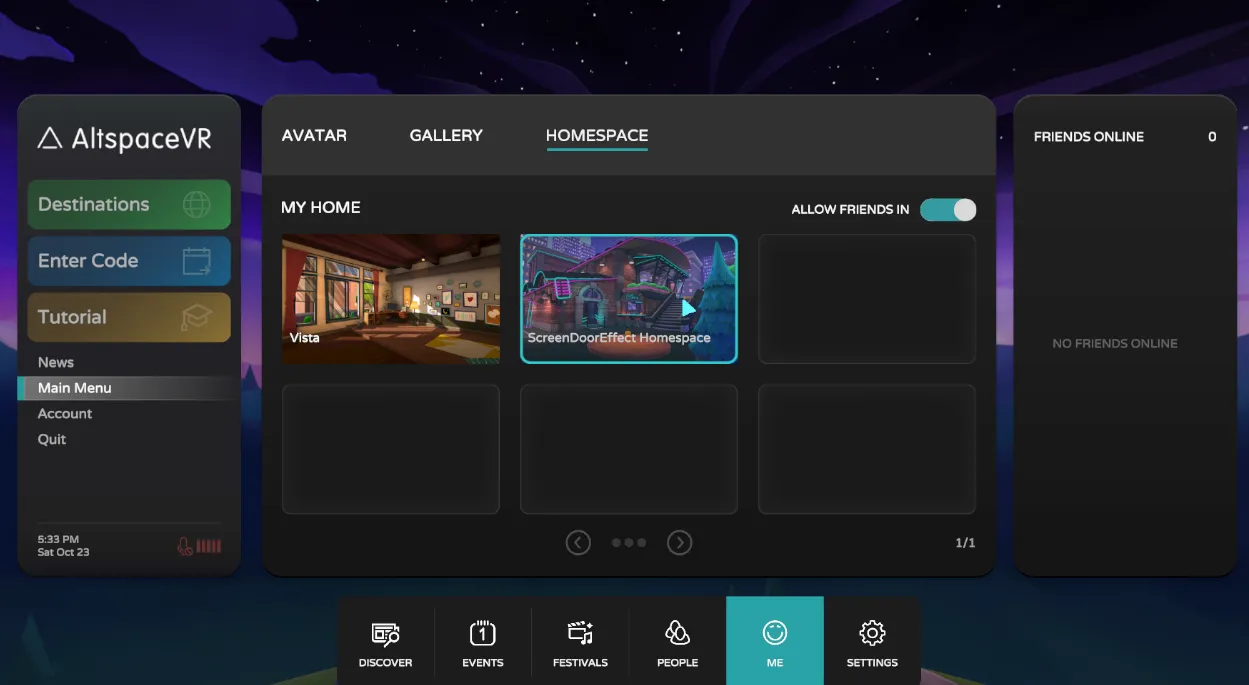Click the muted microphone status icon
The width and height of the screenshot is (1249, 685).
click(x=185, y=546)
